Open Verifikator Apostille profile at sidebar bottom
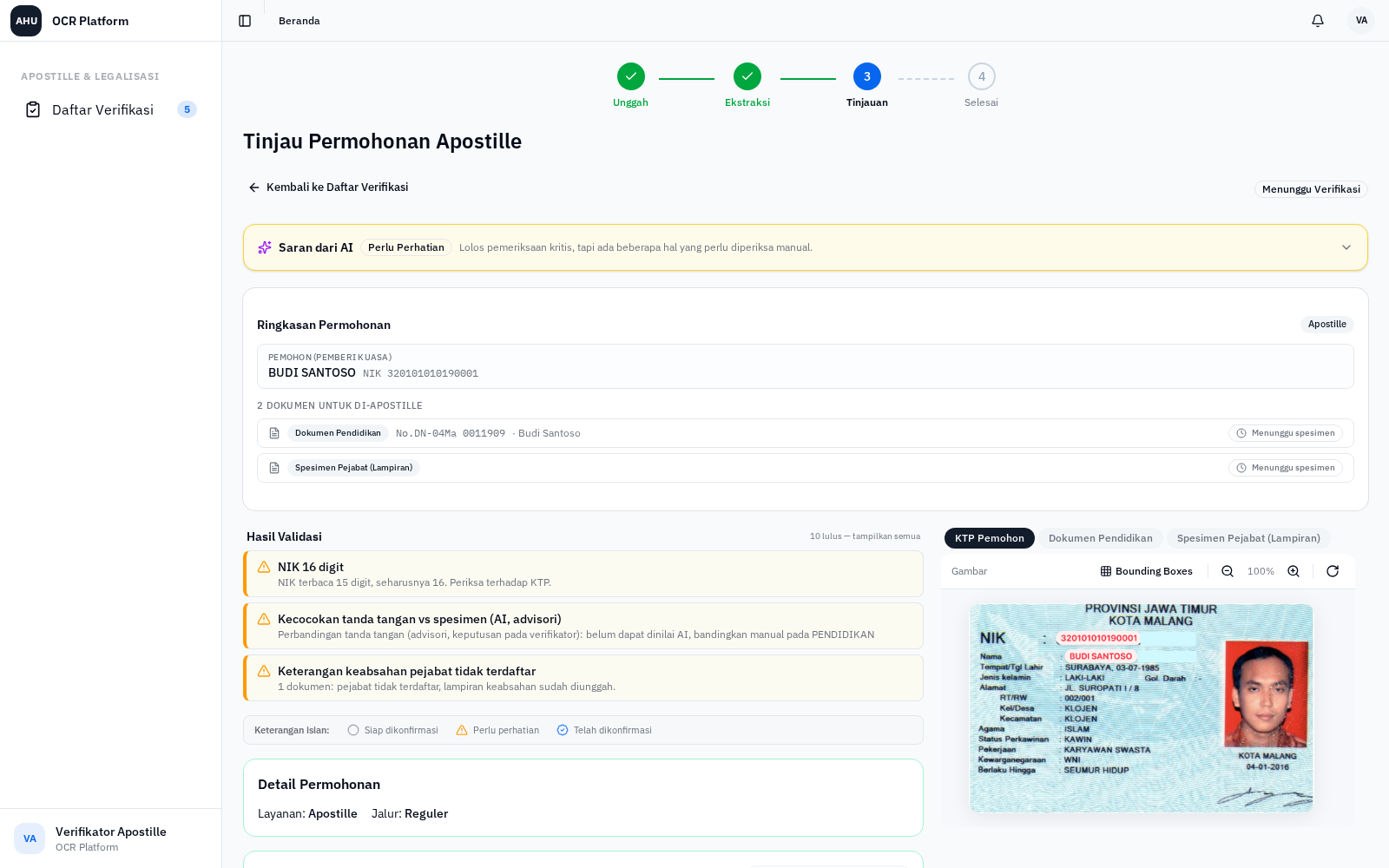 coord(111,838)
